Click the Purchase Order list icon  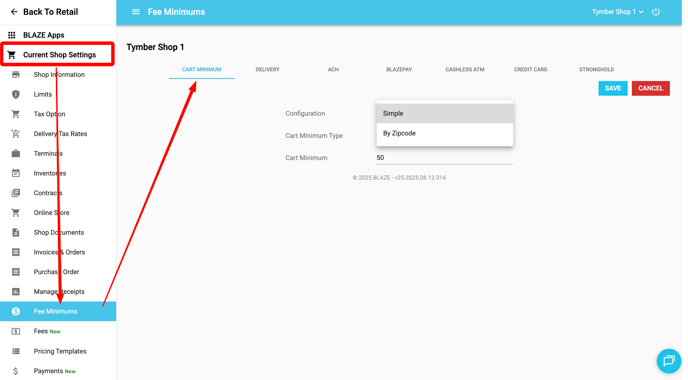point(16,272)
